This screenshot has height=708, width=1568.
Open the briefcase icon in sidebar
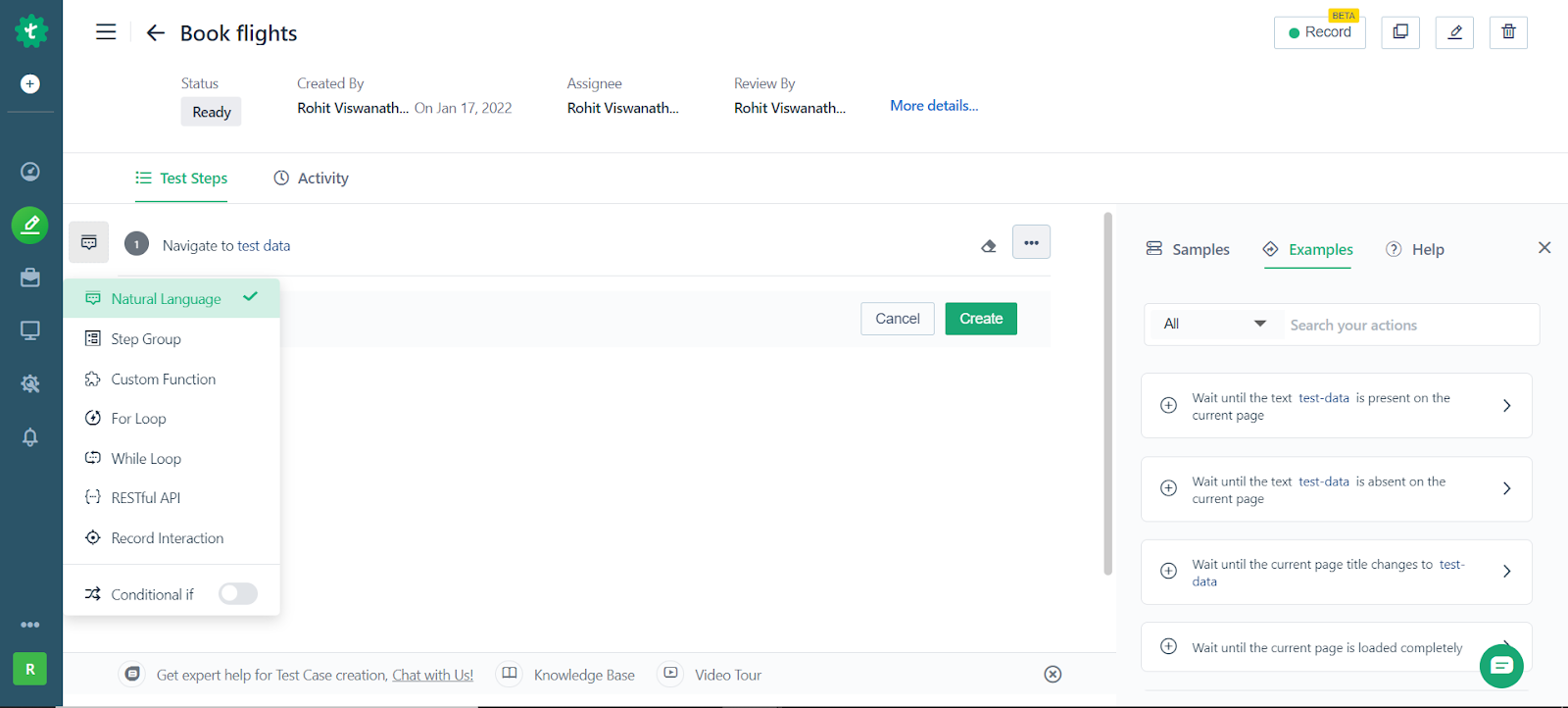30,278
